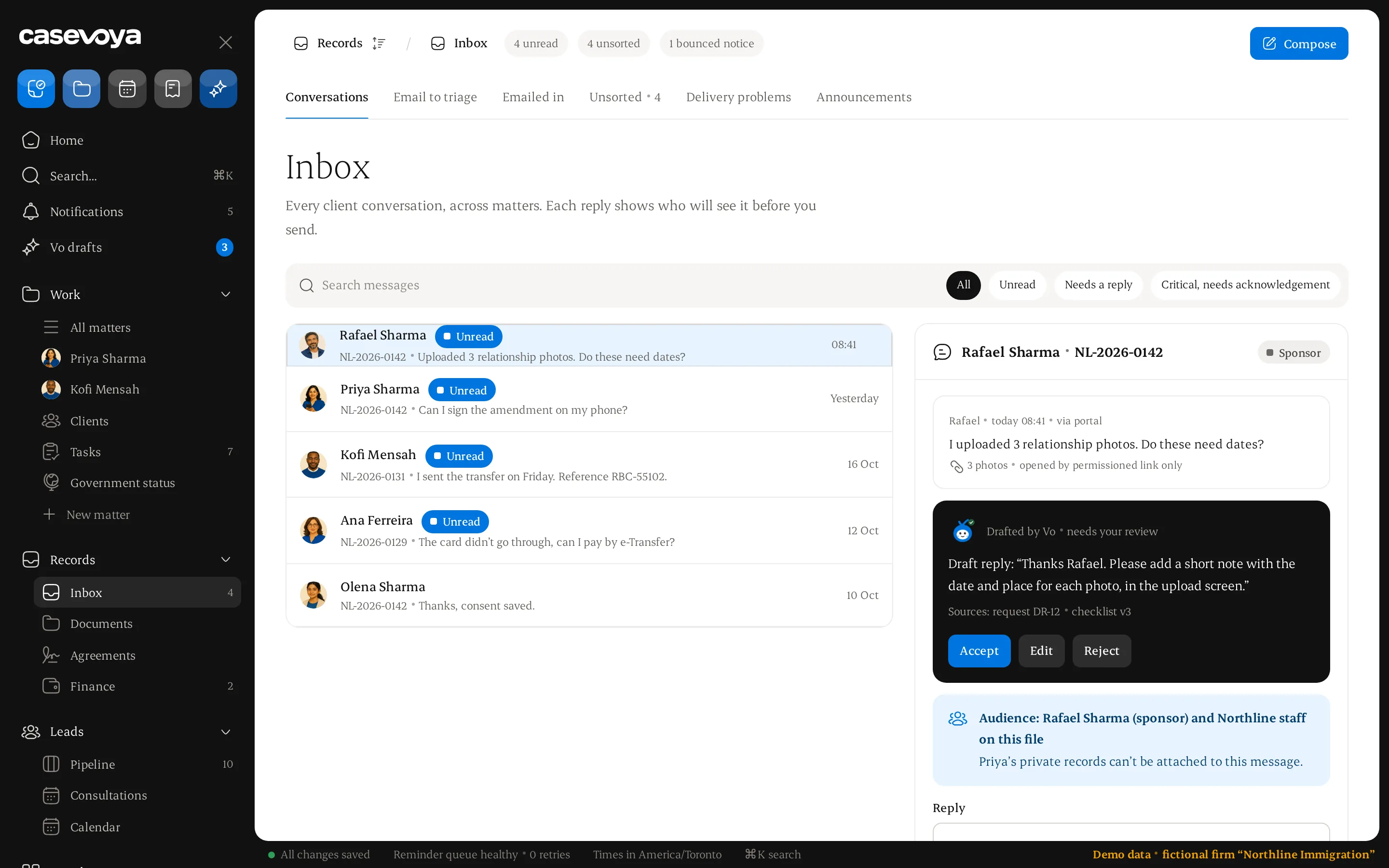Viewport: 1389px width, 868px height.
Task: Filter messages by Needs a reply
Action: point(1098,285)
